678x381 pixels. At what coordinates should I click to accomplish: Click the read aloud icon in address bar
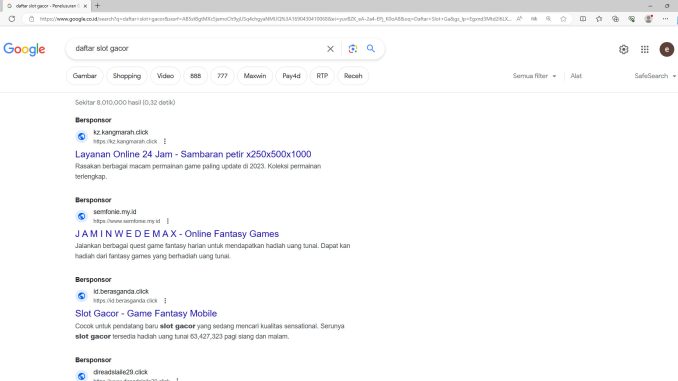[519, 19]
